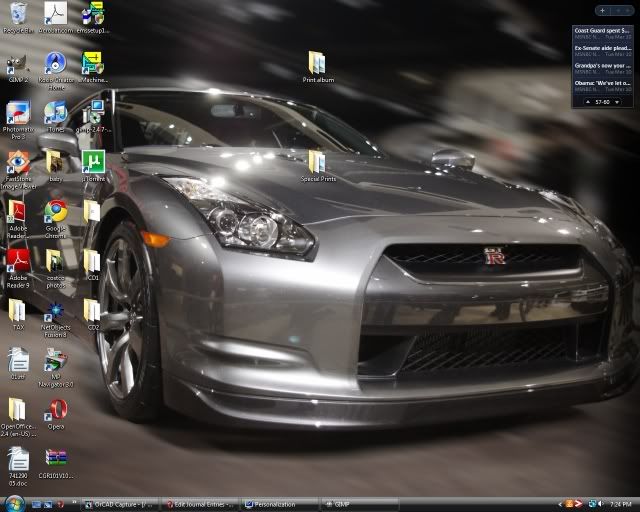Select the CGR101V10 archive icon

(x=56, y=463)
